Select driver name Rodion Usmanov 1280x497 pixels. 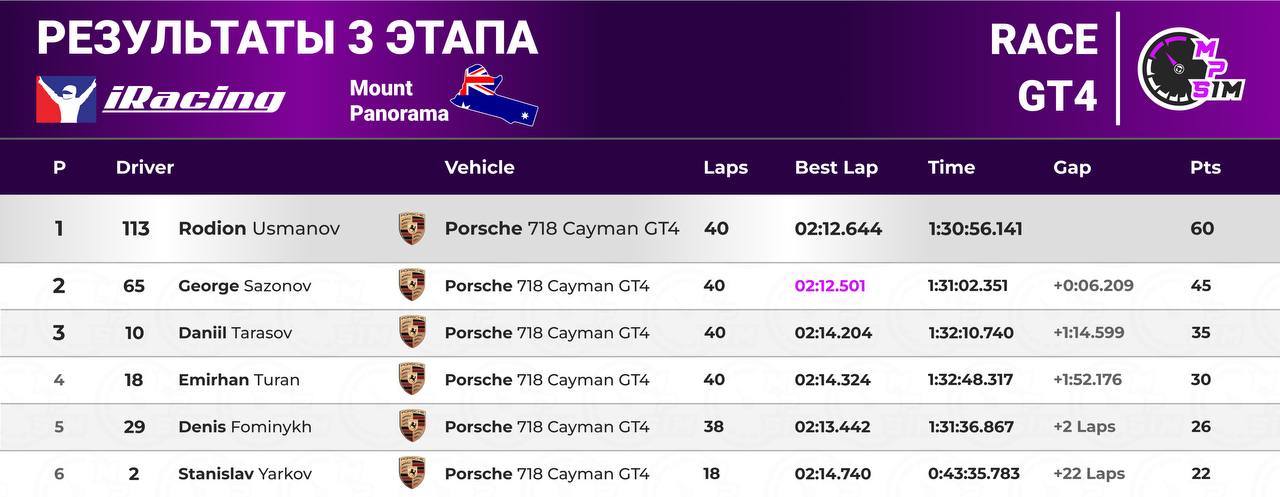tap(259, 228)
